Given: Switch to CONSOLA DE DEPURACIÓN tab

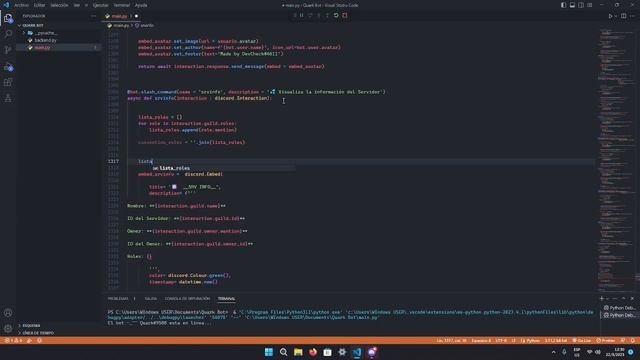Looking at the screenshot, I should click(x=187, y=299).
